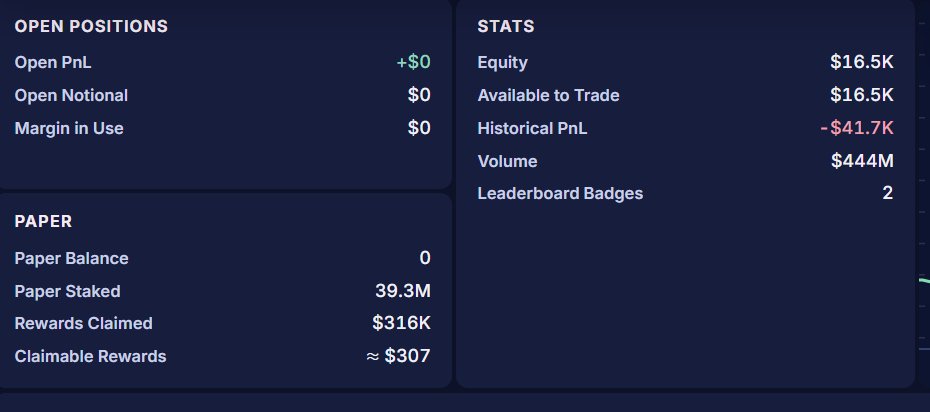Select the Paper Balance value 0

click(425, 258)
